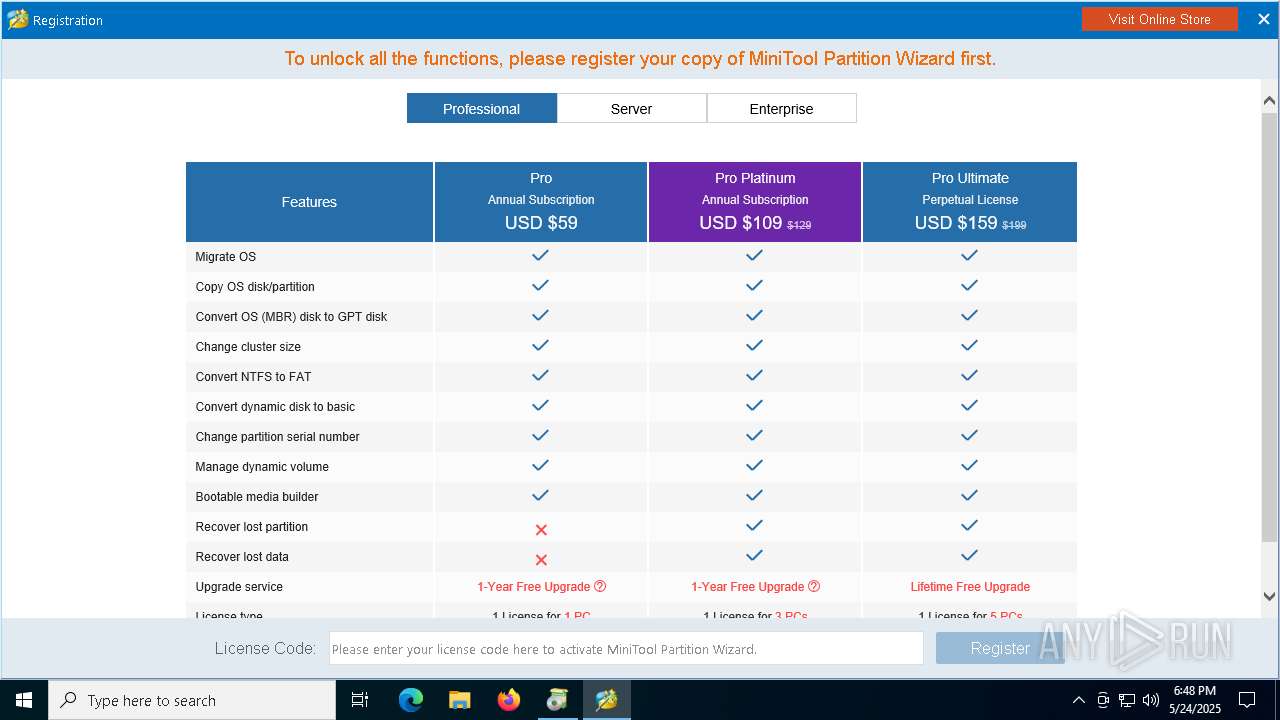1280x720 pixels.
Task: Close the Registration window
Action: click(x=1263, y=19)
